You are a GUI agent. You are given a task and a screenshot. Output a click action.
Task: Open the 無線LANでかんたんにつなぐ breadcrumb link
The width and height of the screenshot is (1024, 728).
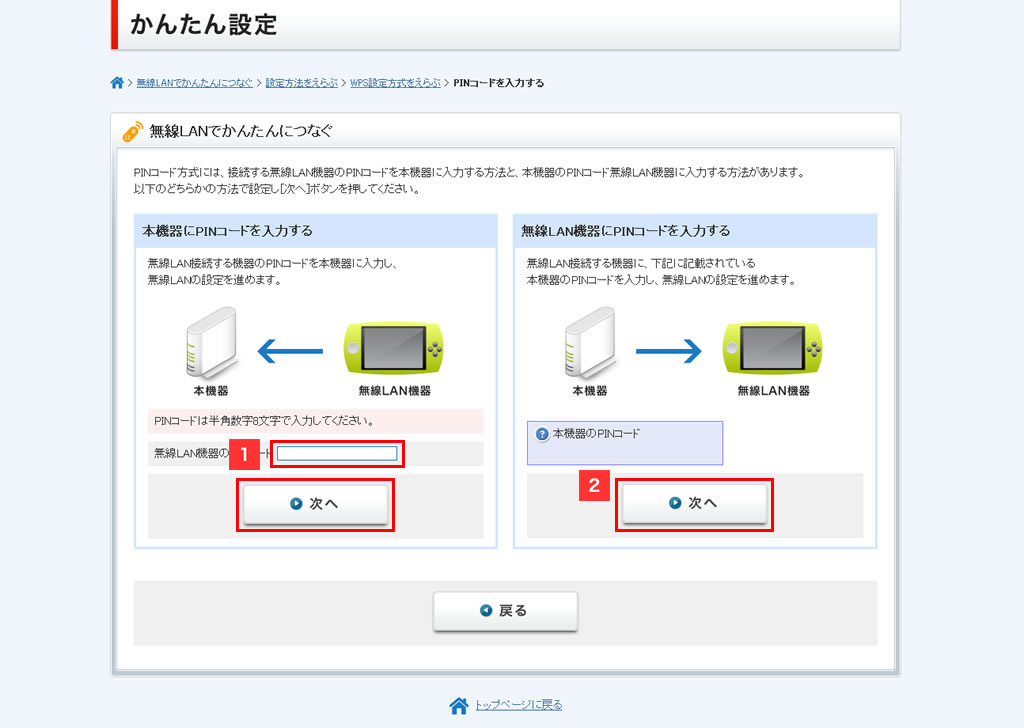(194, 83)
